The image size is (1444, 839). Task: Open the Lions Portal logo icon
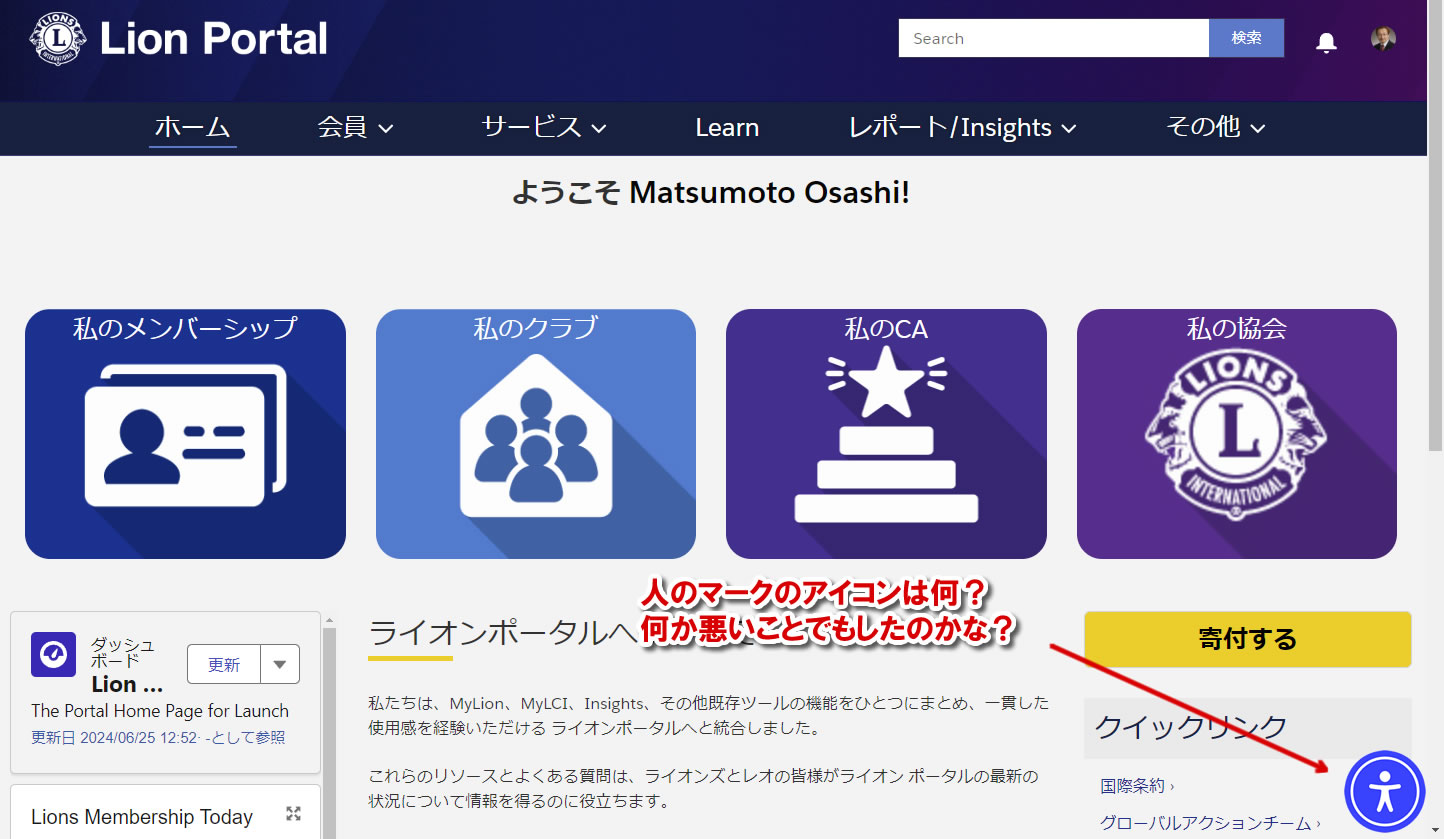(x=57, y=41)
